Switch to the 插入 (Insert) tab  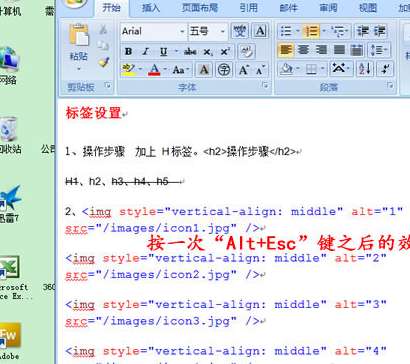[x=151, y=8]
